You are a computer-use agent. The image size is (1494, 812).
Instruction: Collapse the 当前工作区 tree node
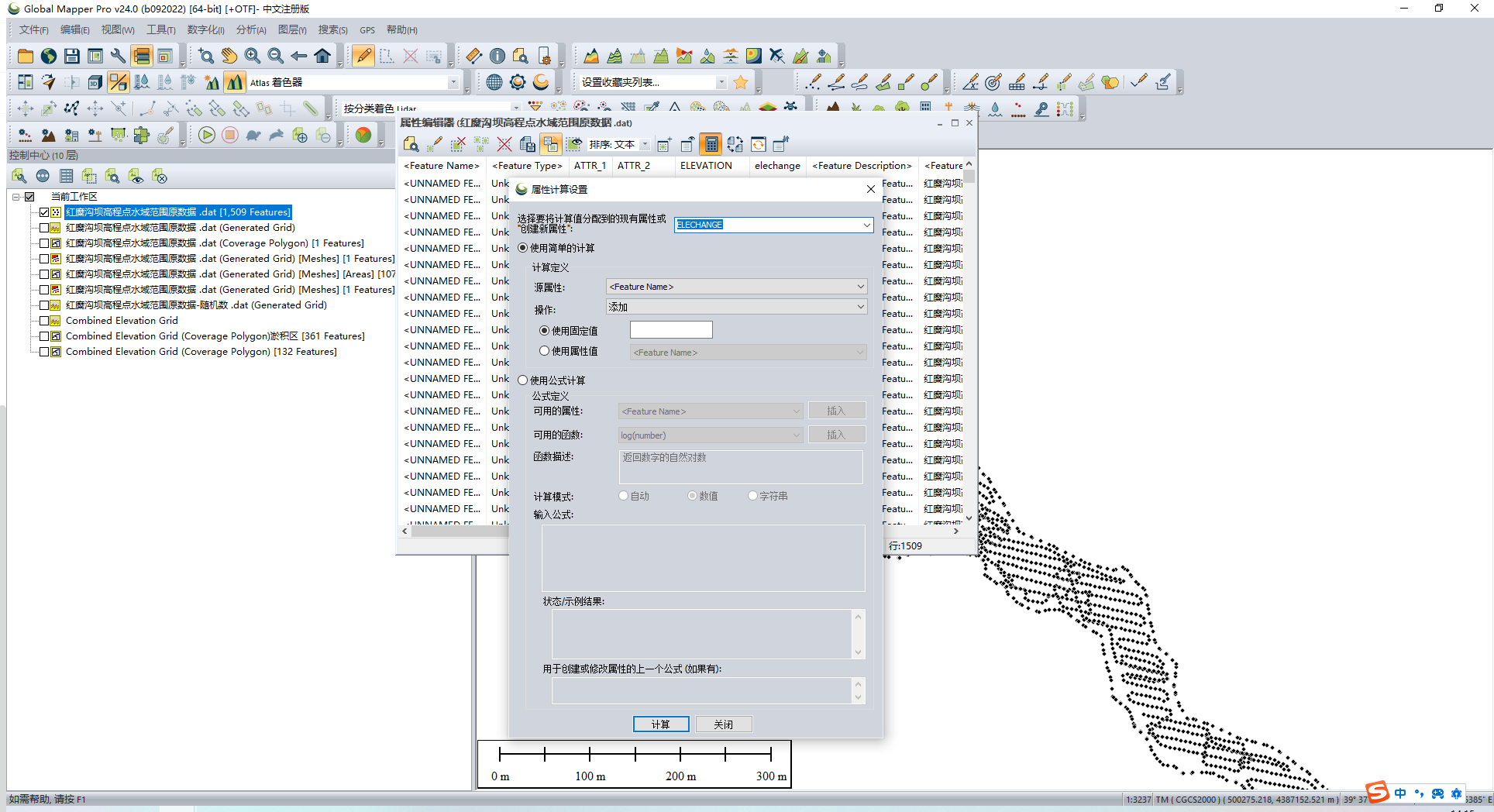[x=15, y=197]
